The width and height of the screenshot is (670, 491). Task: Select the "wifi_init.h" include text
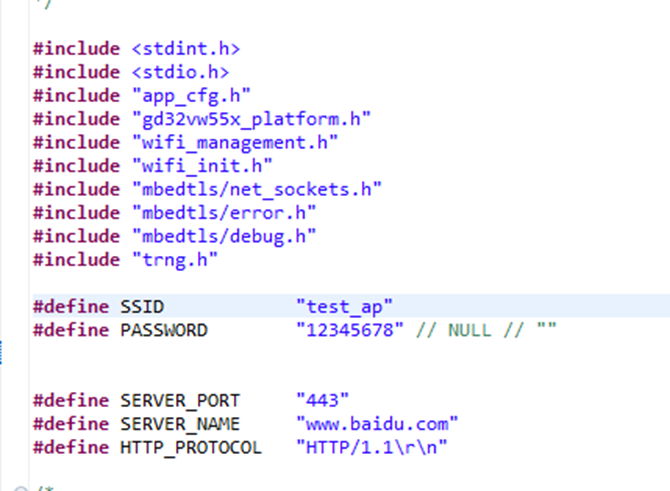(201, 166)
